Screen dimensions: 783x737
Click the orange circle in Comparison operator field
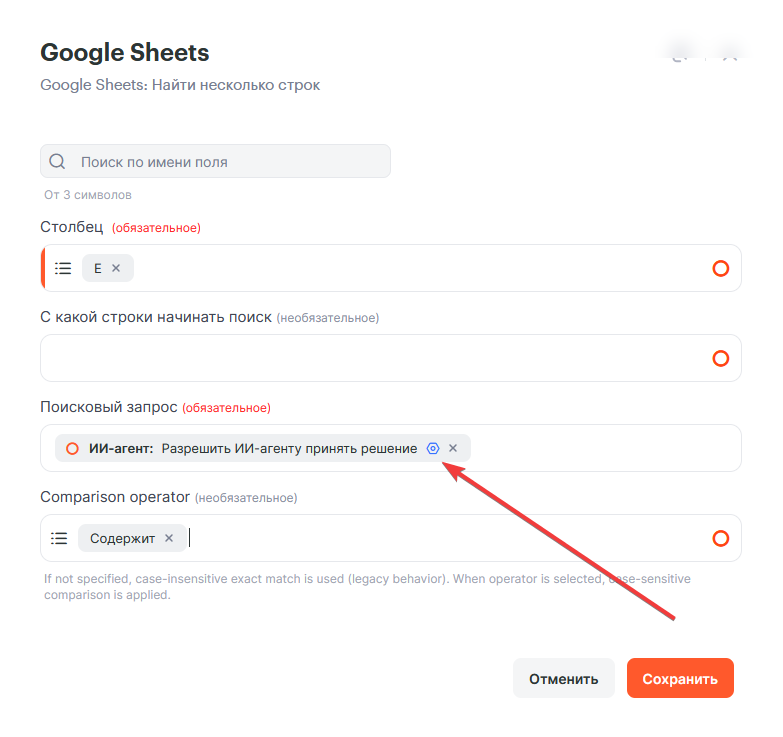click(x=720, y=538)
